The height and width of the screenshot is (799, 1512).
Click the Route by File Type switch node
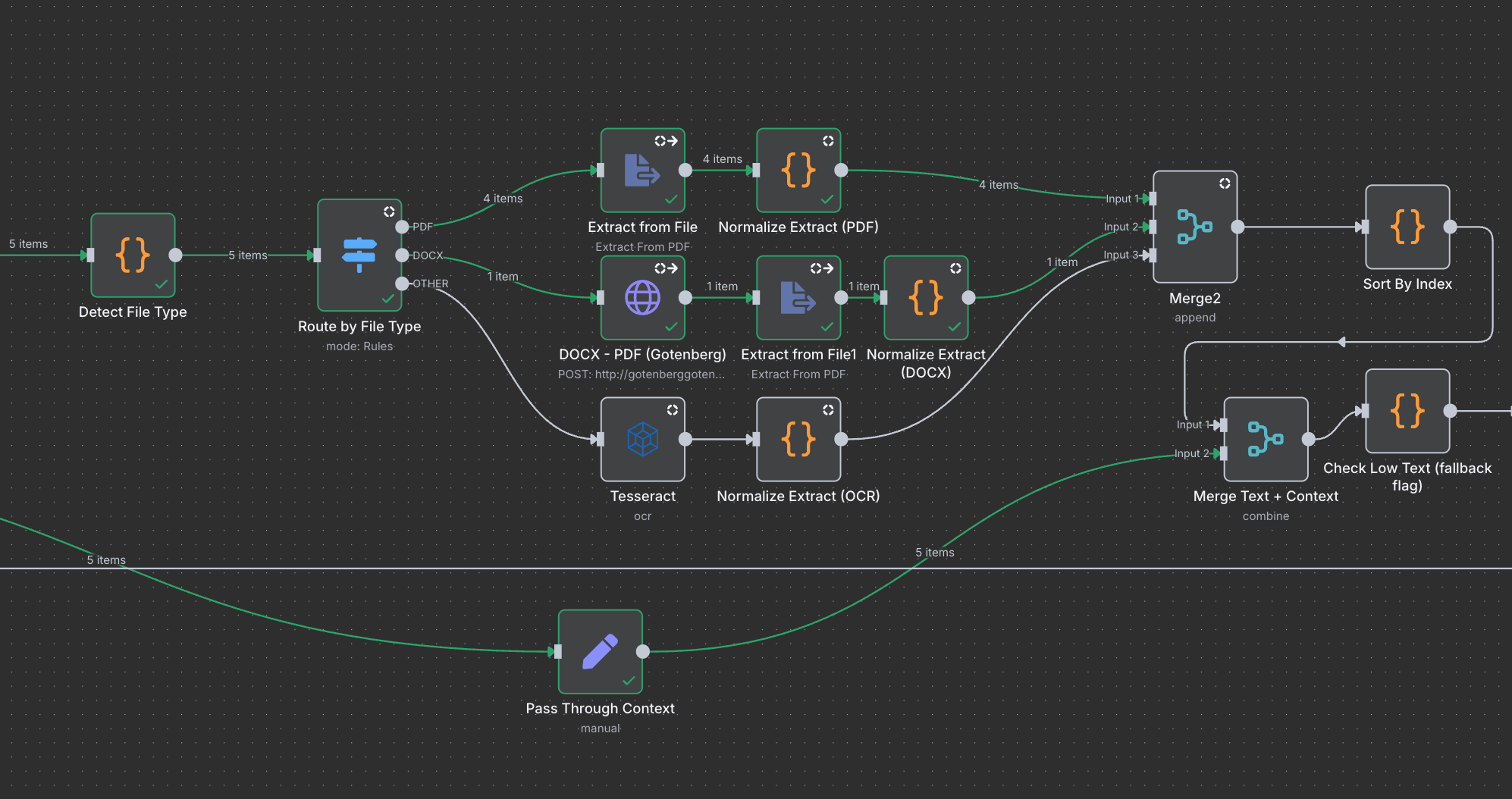[359, 255]
